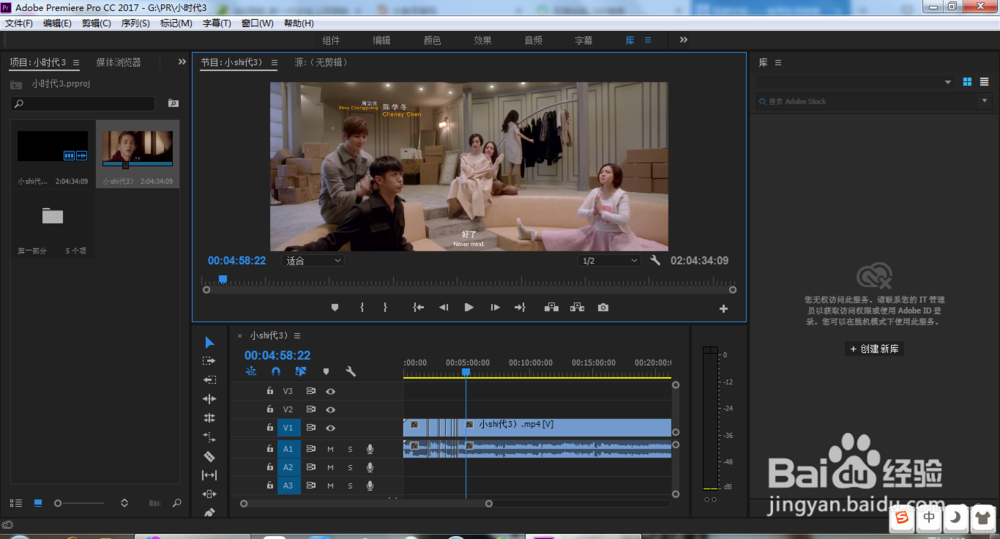Click program monitor playhead marker
The width and height of the screenshot is (1000, 539).
pyautogui.click(x=223, y=279)
